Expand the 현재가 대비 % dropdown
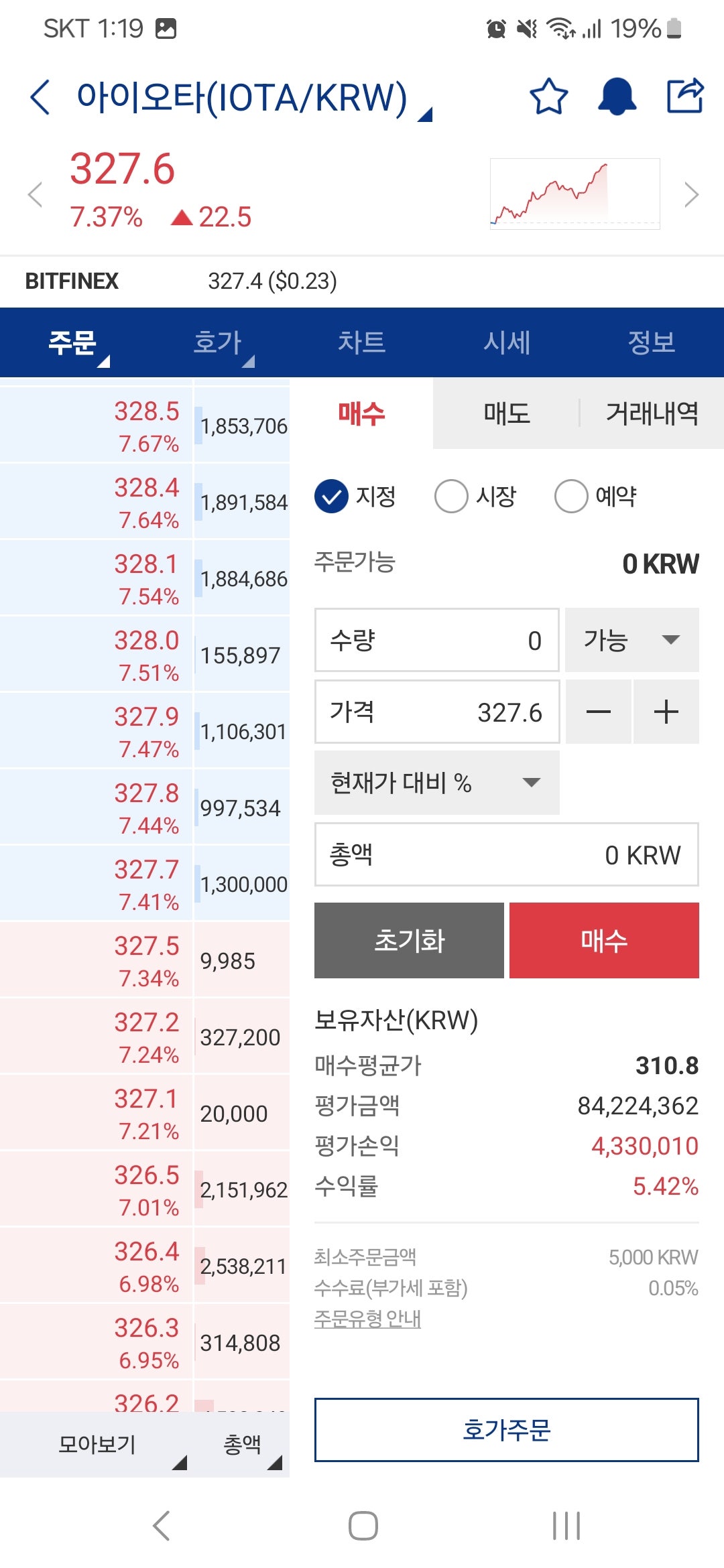Screen dimensions: 724x1568 pos(436,783)
